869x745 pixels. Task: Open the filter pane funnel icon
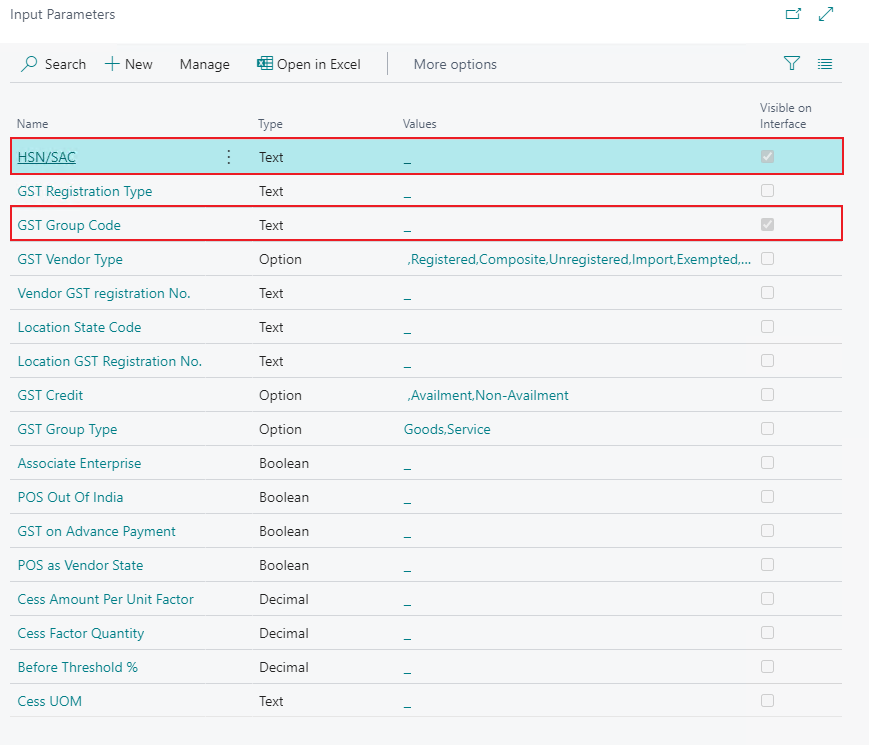792,64
